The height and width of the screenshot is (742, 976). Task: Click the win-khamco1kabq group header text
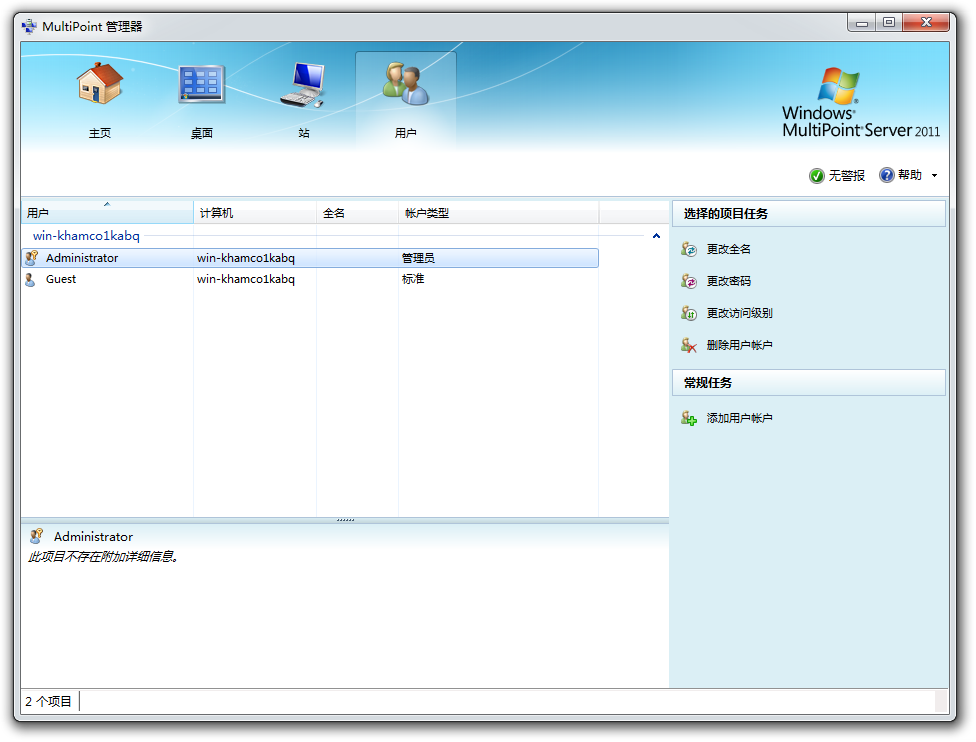(86, 236)
